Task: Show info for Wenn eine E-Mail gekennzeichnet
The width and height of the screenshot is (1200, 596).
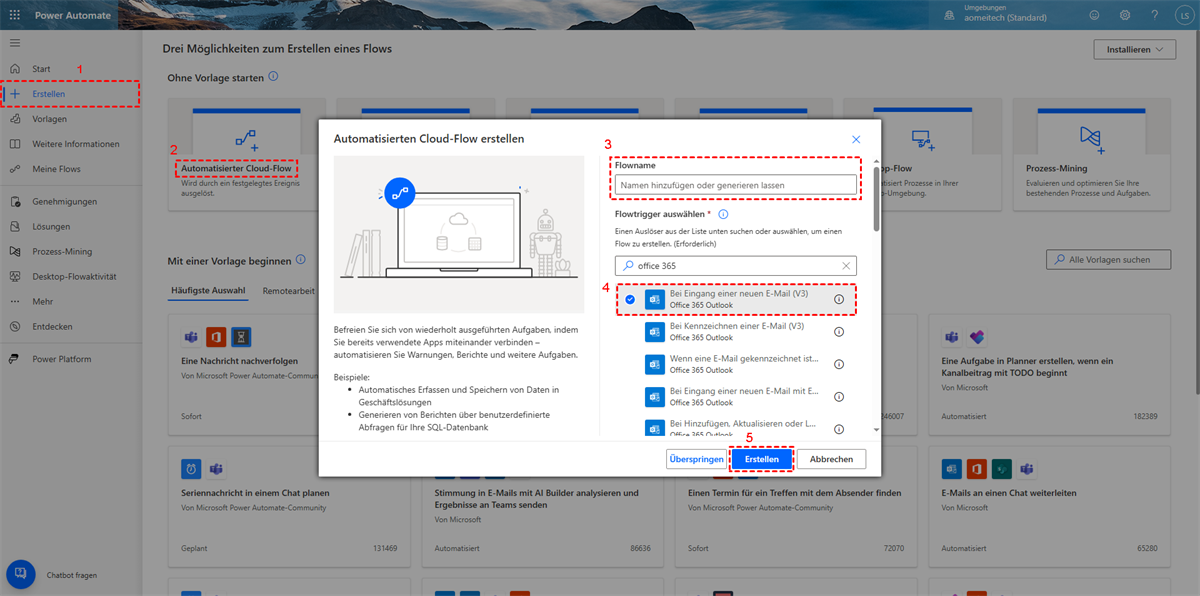Action: [839, 364]
